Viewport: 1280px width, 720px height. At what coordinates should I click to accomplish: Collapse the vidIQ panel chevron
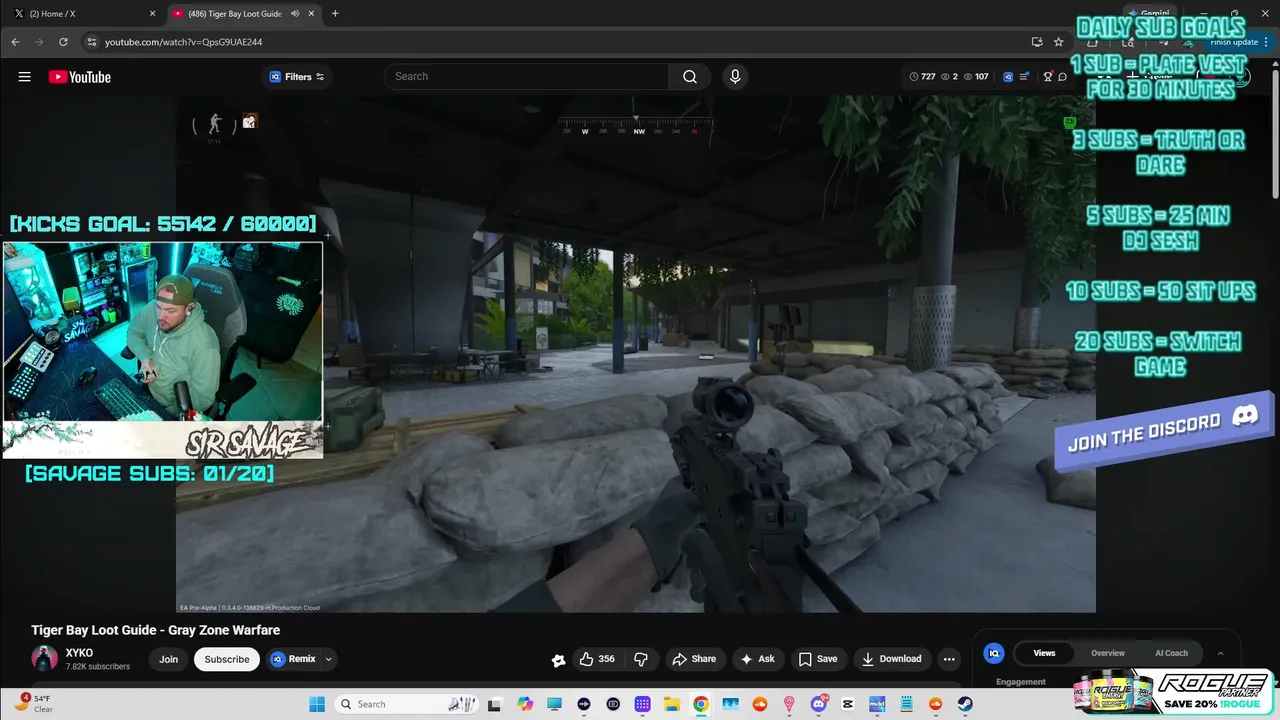click(1220, 654)
